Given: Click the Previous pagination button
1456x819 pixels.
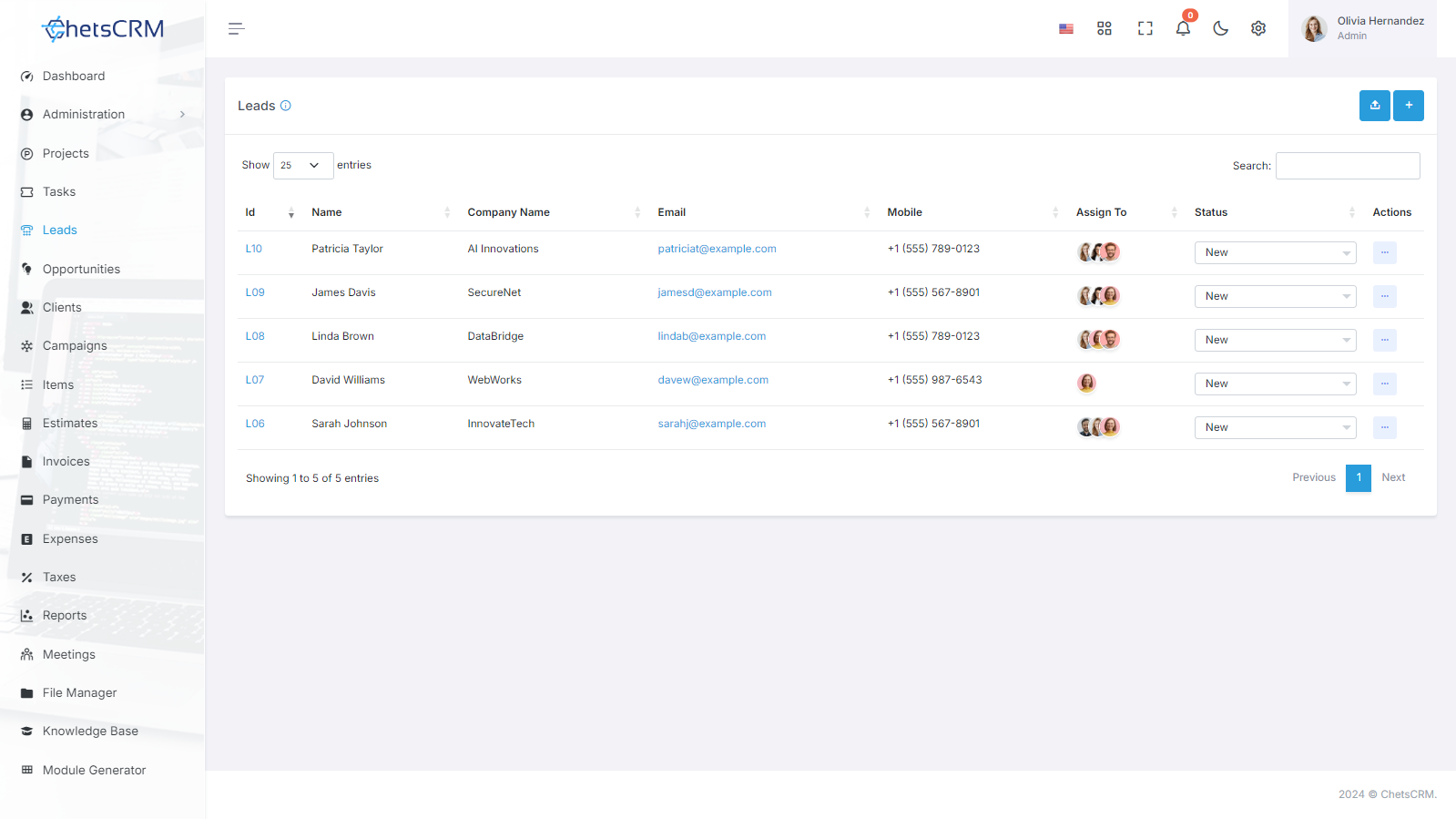Looking at the screenshot, I should point(1314,477).
